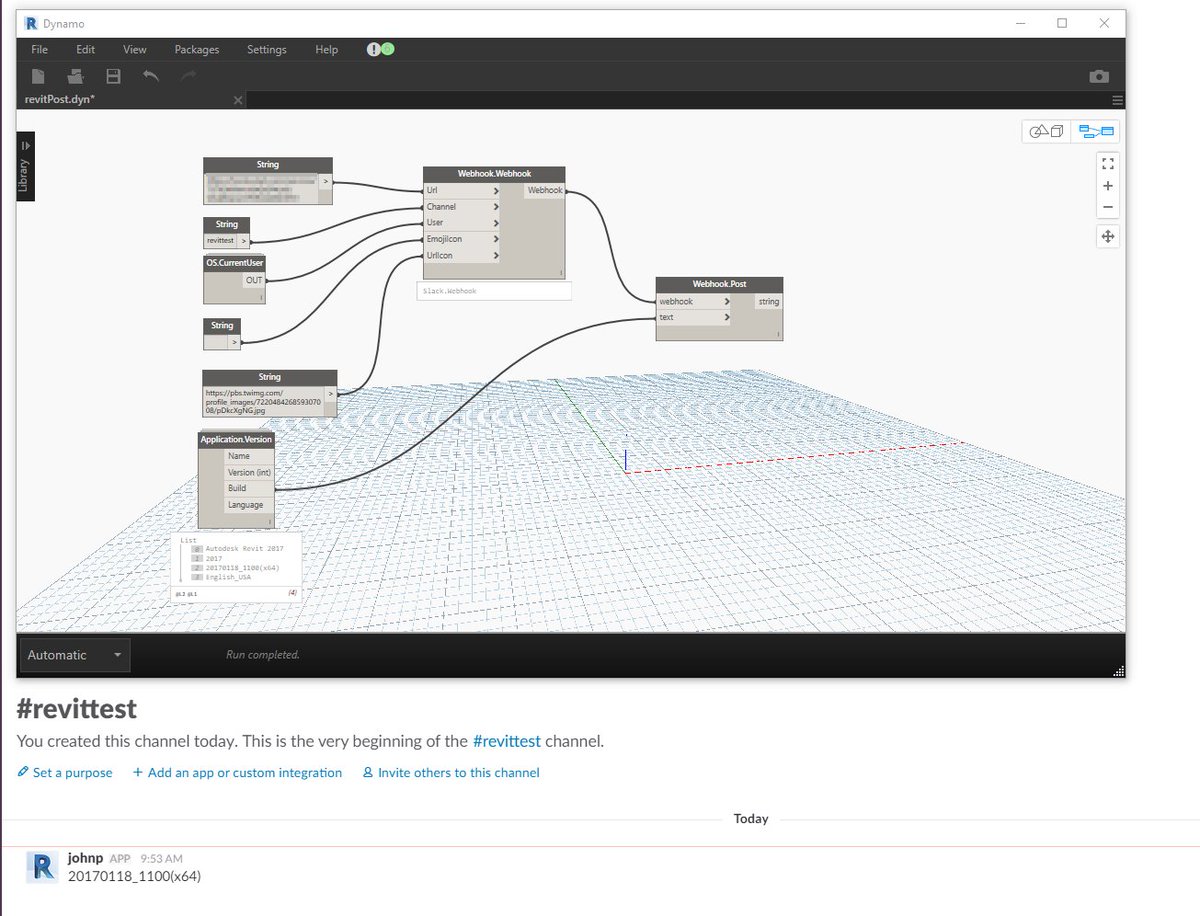Click the EmojiIcon input port arrow

click(495, 239)
